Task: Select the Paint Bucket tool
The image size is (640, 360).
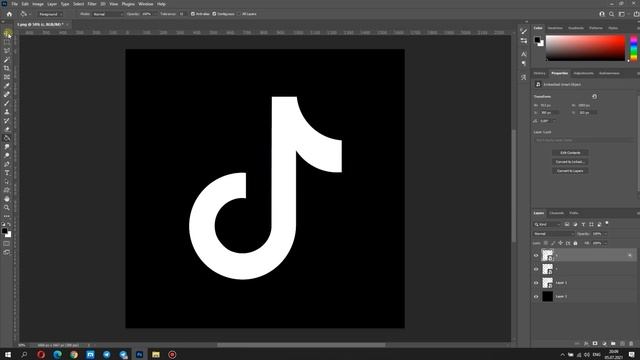Action: 7,138
